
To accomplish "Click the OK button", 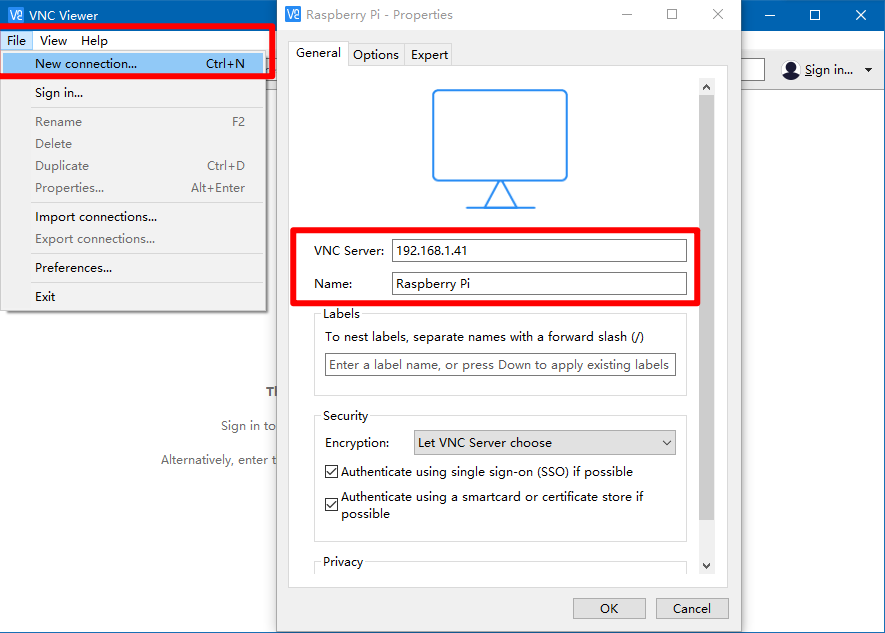I will (609, 608).
